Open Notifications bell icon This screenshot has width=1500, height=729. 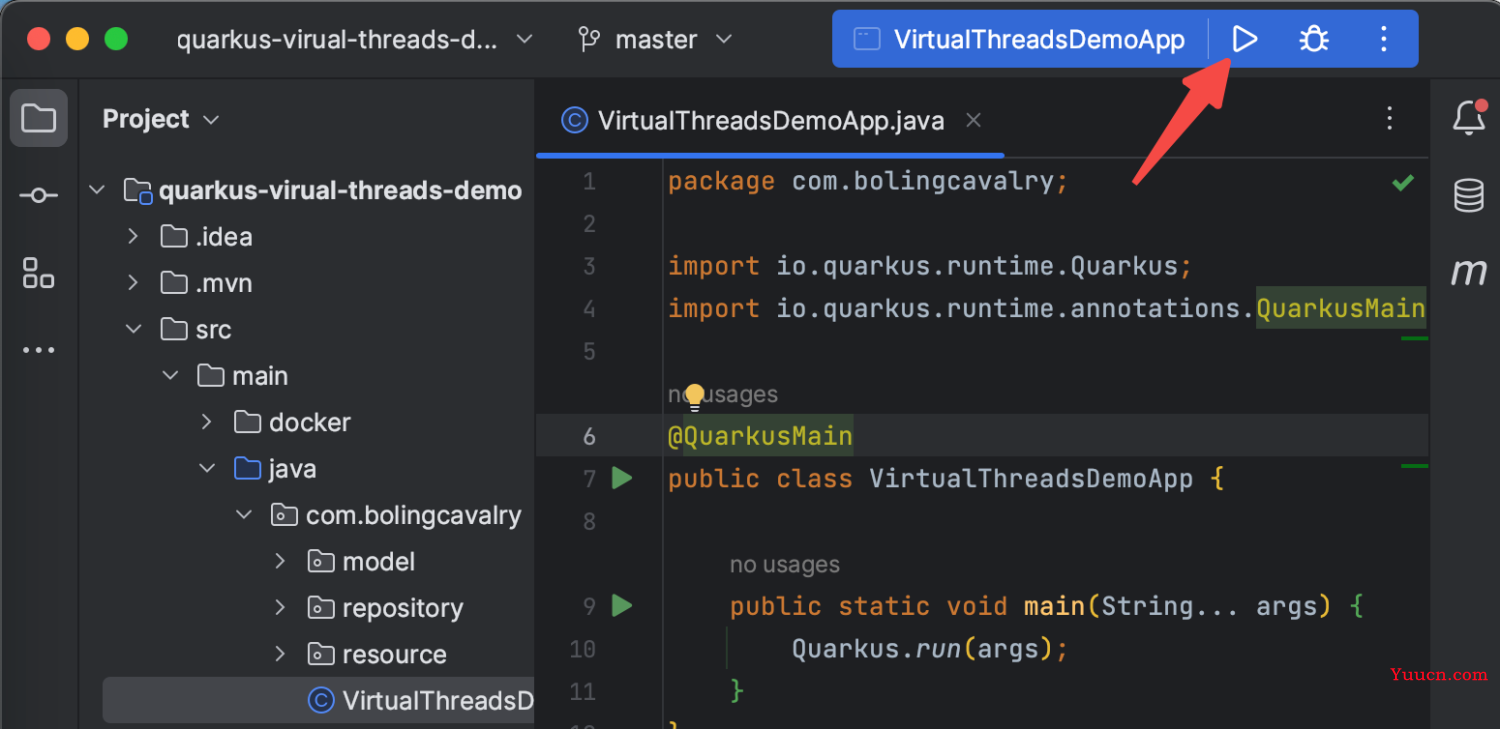pos(1469,118)
